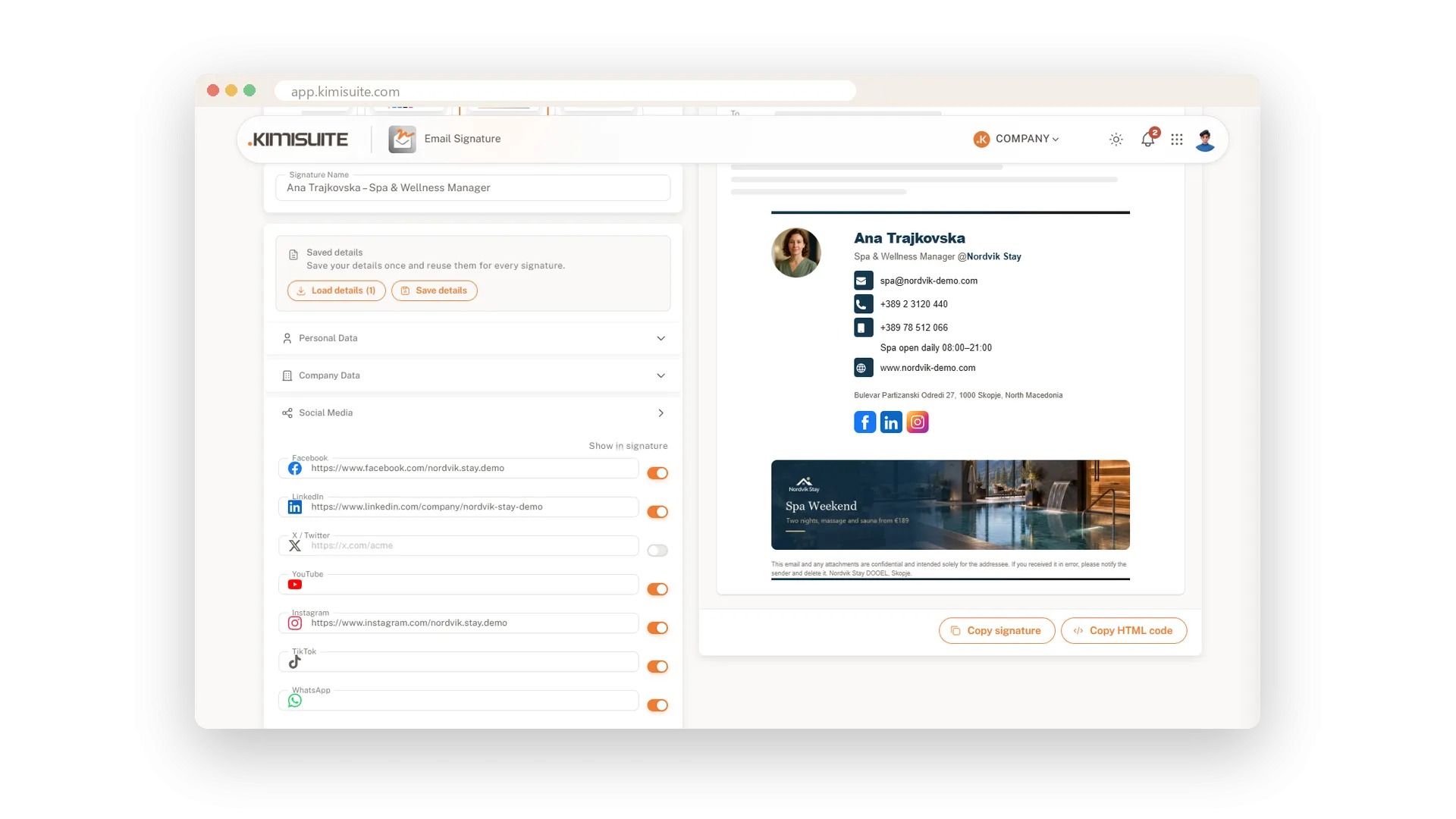Click the mobile icon in signature preview

(863, 328)
